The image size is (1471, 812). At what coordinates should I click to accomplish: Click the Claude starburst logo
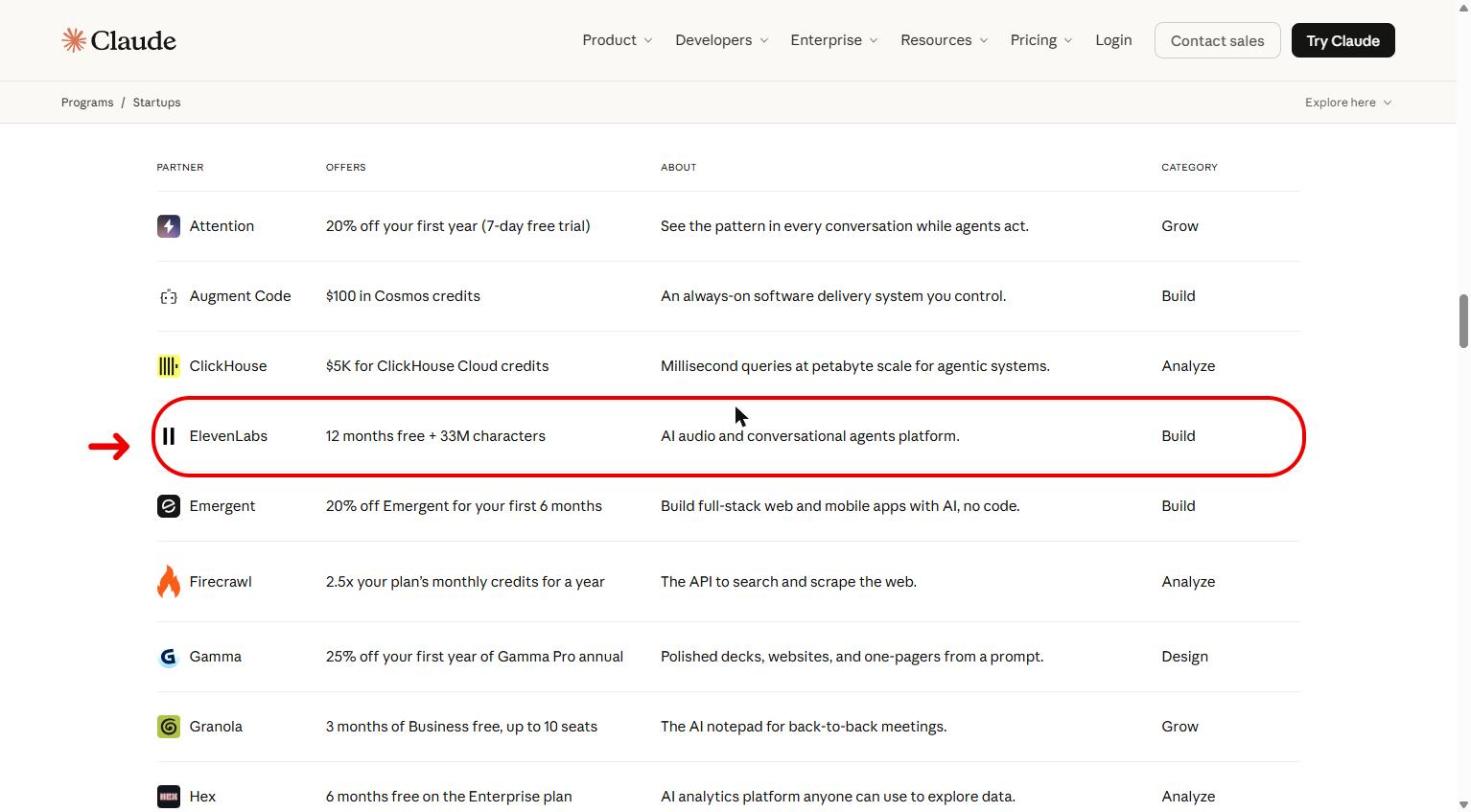pos(73,40)
